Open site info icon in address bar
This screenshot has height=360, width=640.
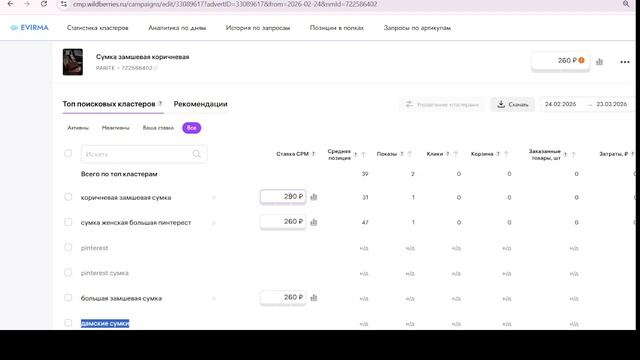pyautogui.click(x=63, y=4)
